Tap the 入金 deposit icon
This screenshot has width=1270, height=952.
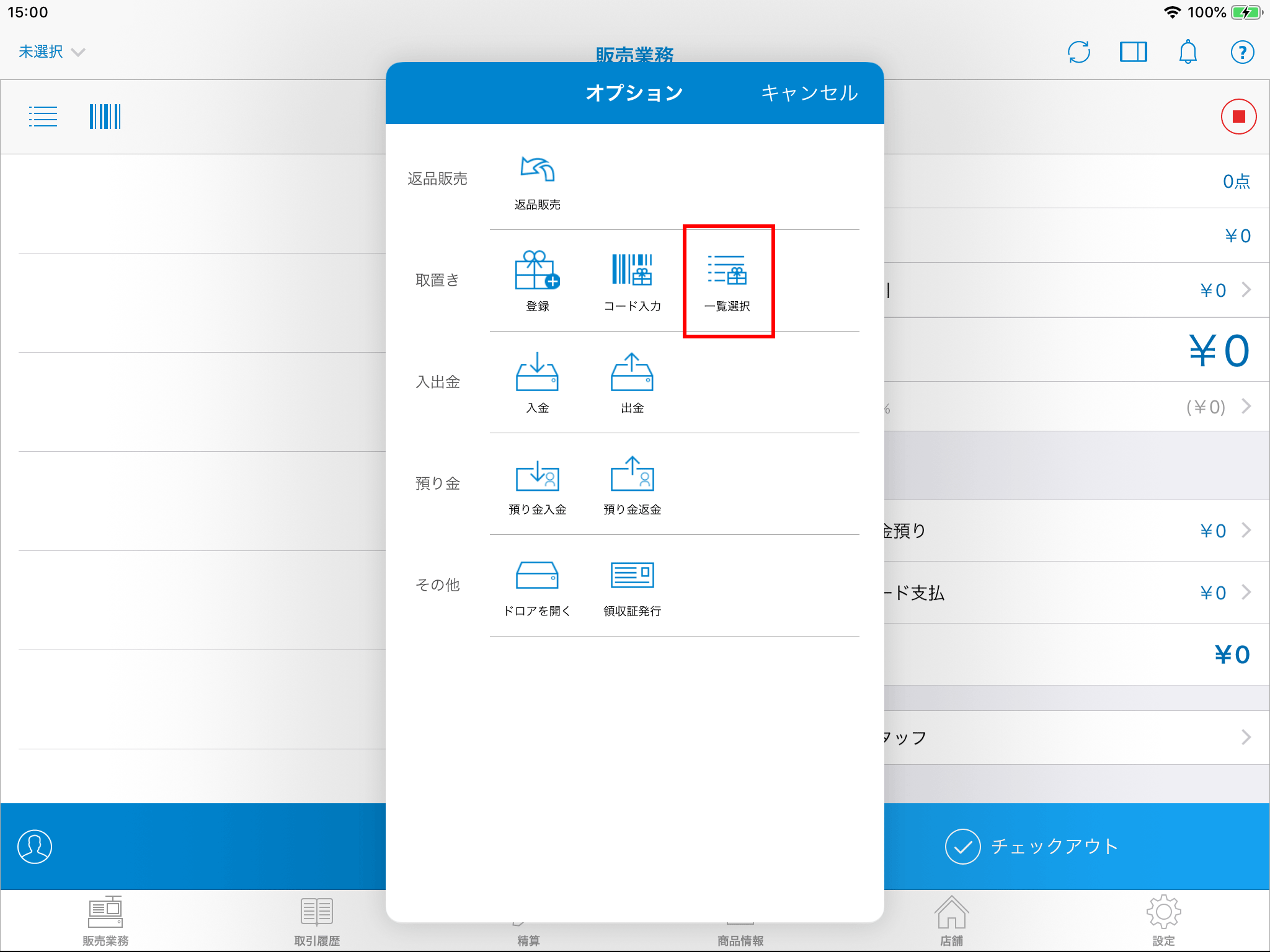click(537, 373)
